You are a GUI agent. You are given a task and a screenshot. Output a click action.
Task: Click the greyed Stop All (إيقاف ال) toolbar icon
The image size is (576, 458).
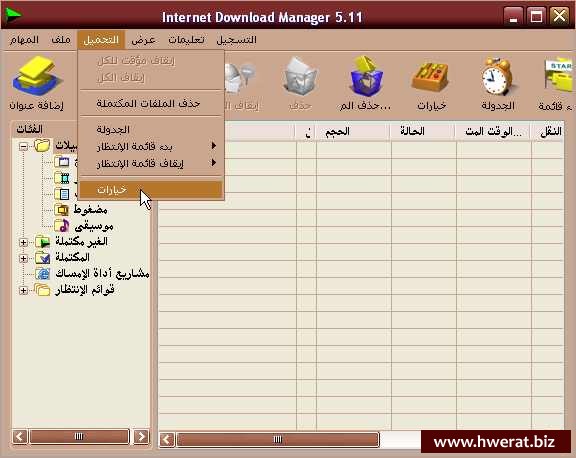(x=239, y=77)
